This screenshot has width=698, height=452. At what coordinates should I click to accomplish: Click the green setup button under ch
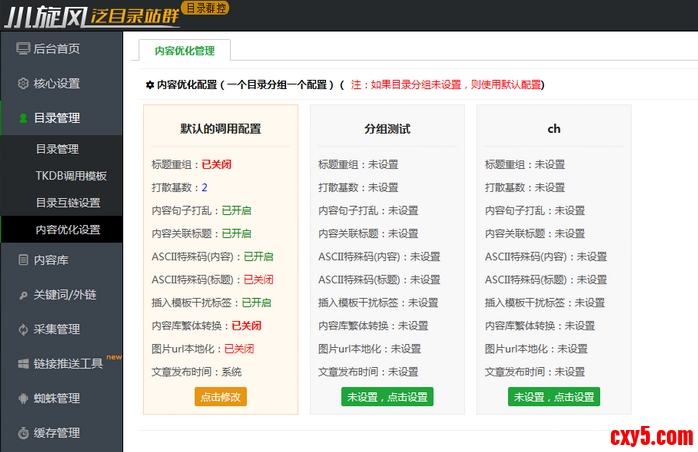[554, 397]
